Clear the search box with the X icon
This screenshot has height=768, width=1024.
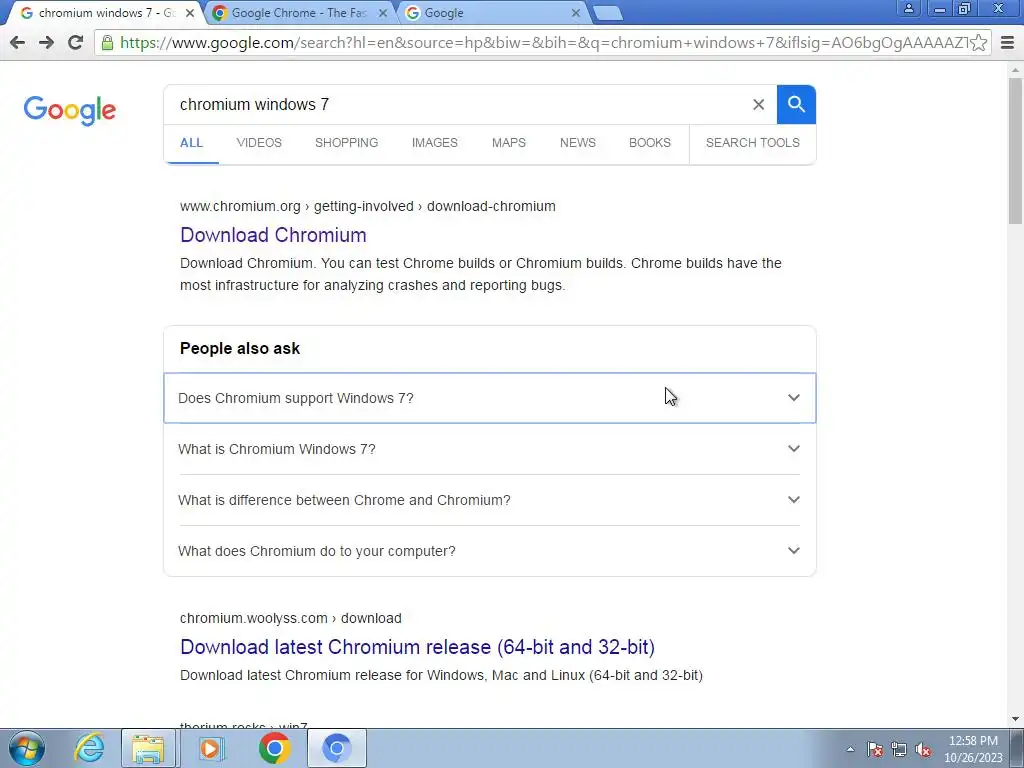coord(758,104)
